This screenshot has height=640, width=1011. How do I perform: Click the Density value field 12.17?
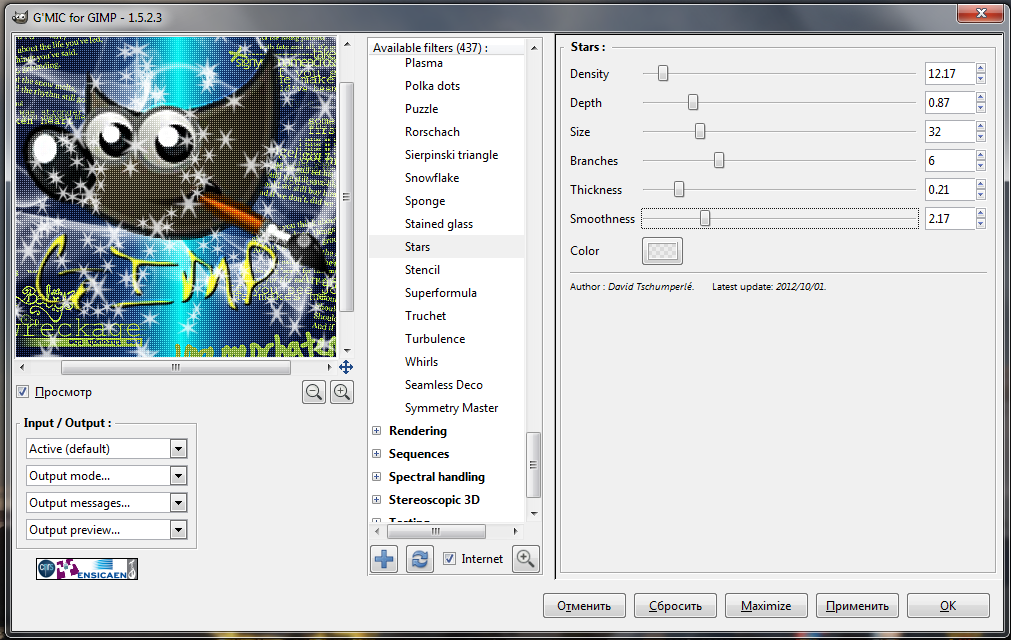pos(949,73)
